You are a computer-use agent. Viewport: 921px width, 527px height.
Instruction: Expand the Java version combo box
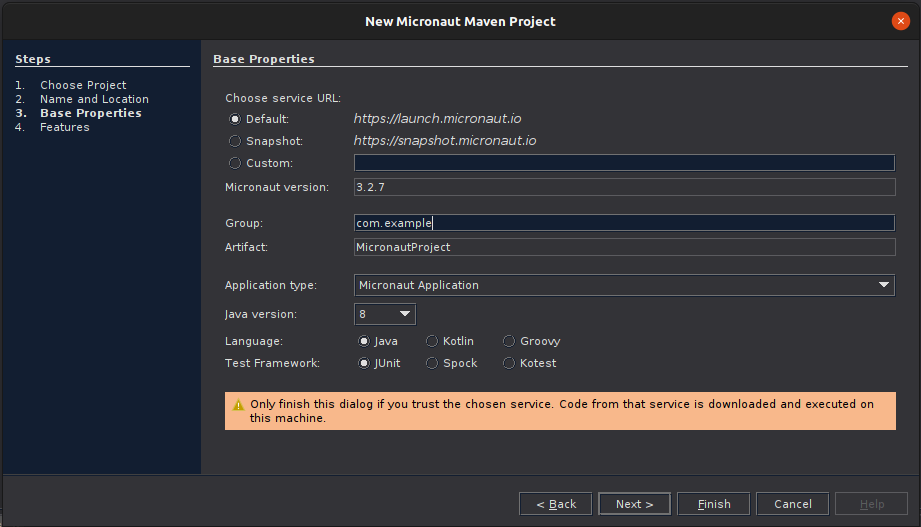385,314
